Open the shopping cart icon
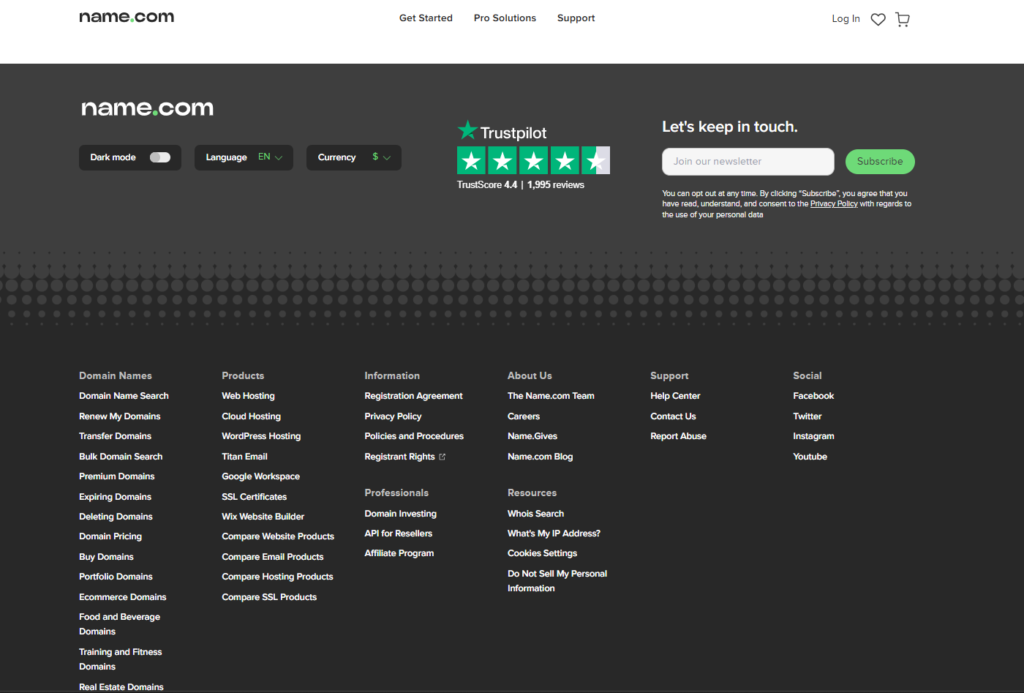The image size is (1024, 693). click(x=903, y=20)
